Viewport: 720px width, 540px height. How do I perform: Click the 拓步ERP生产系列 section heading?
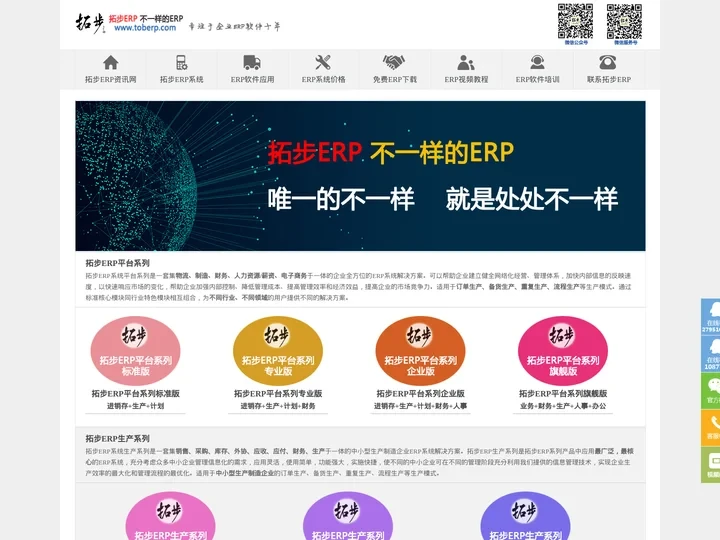(118, 439)
